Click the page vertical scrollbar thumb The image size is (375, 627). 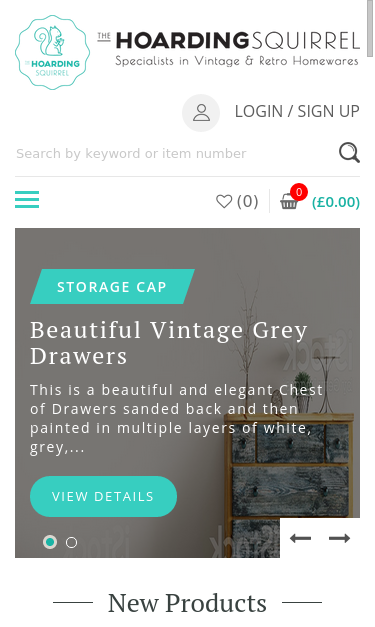pyautogui.click(x=371, y=24)
